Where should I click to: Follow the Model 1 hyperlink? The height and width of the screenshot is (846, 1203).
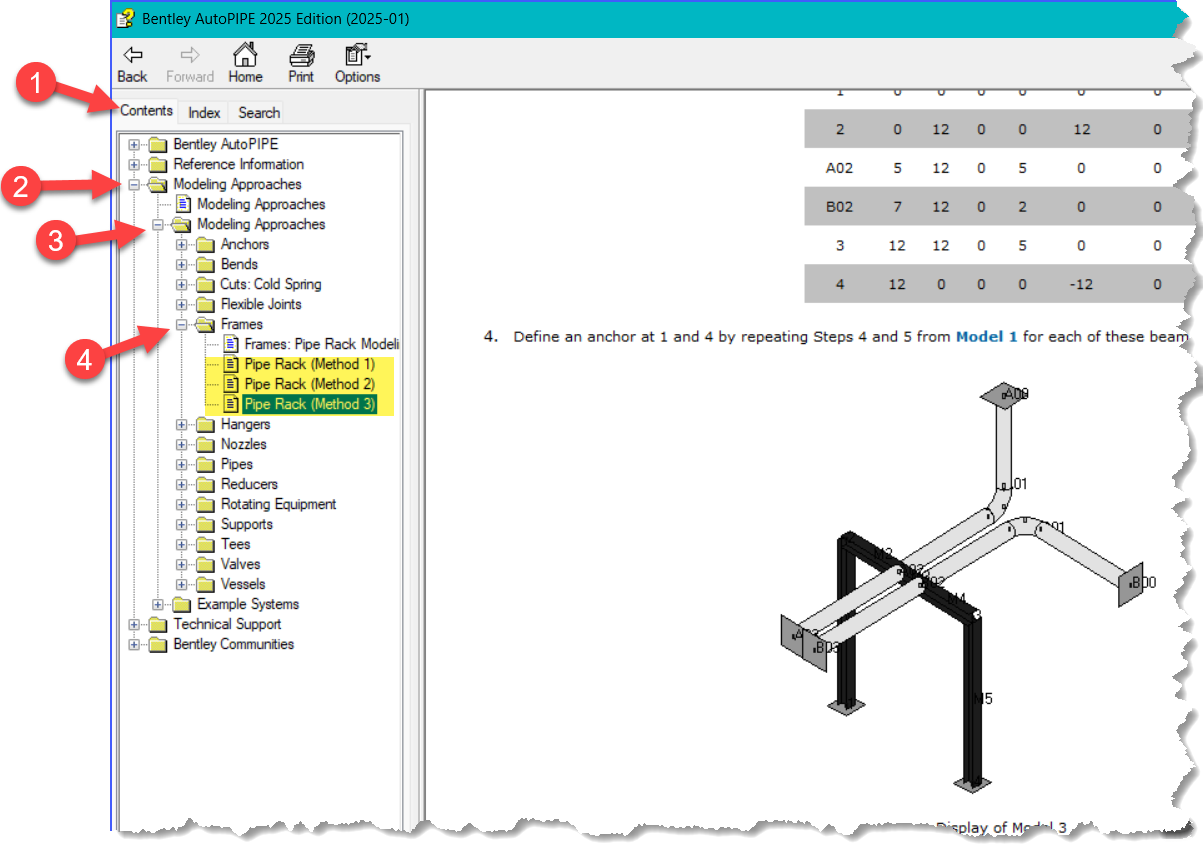point(986,337)
